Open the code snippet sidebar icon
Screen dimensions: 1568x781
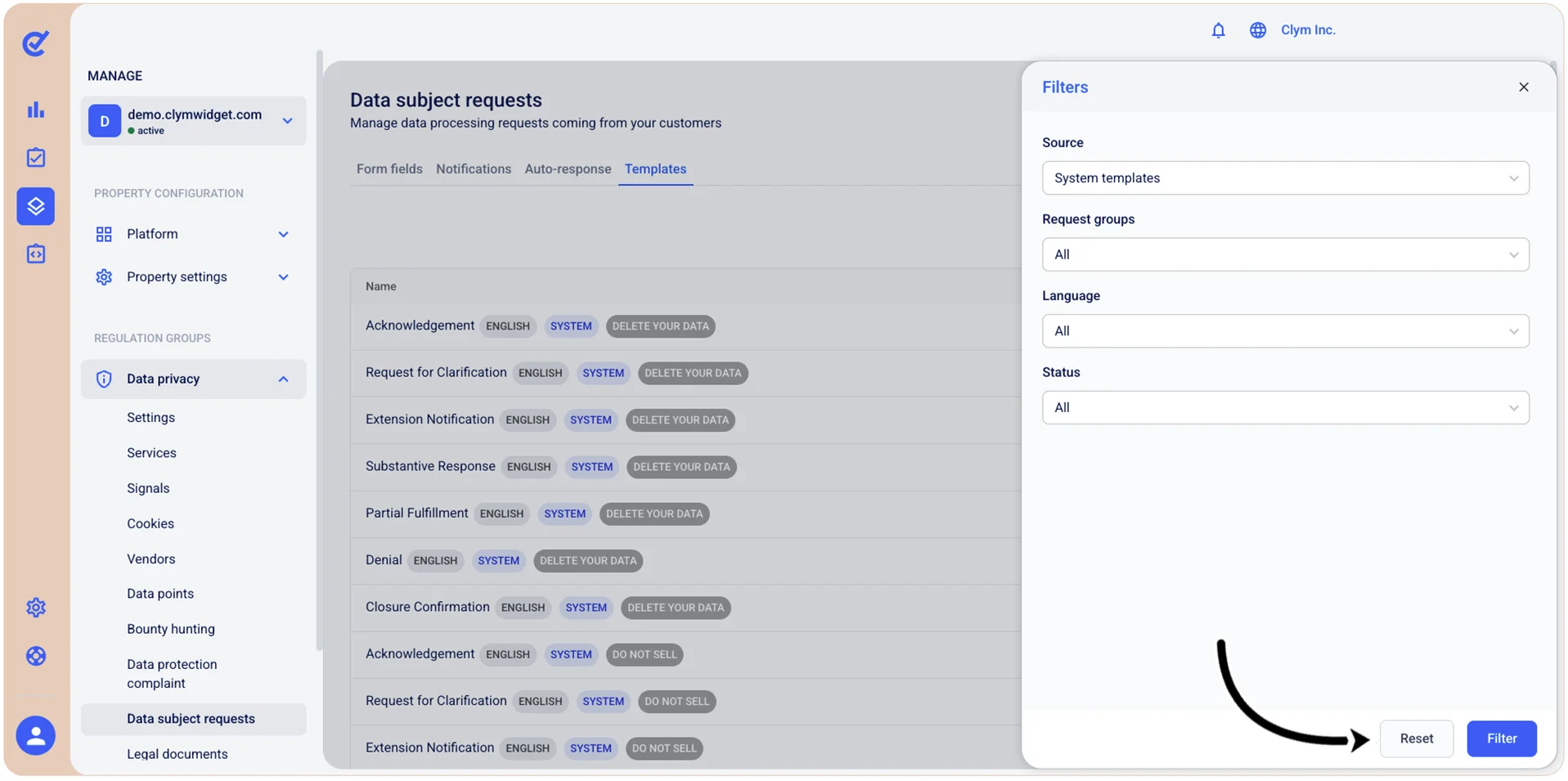pyautogui.click(x=35, y=254)
